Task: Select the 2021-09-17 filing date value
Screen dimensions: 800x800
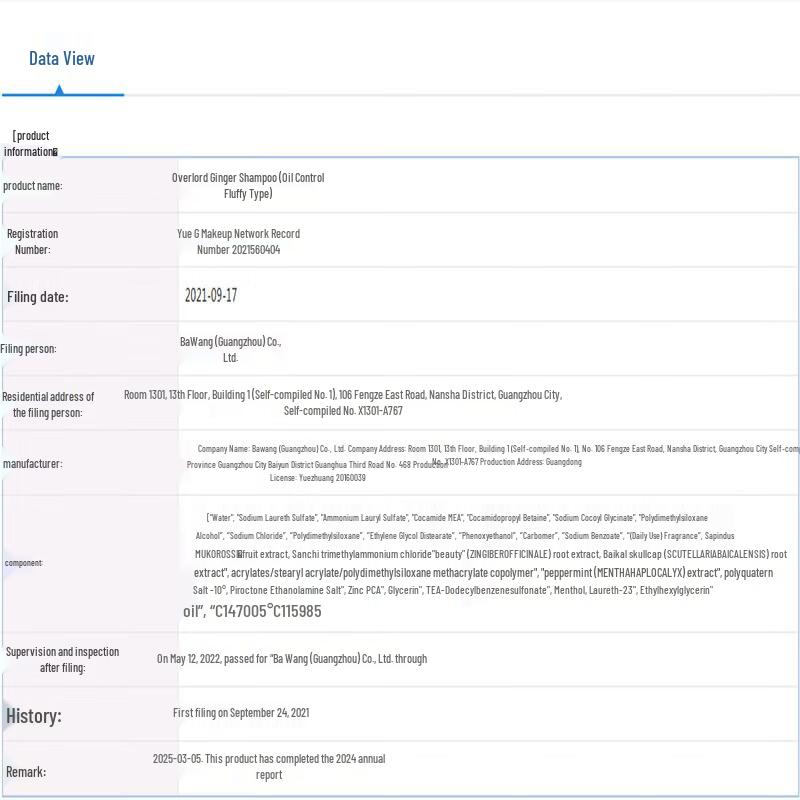Action: [211, 296]
